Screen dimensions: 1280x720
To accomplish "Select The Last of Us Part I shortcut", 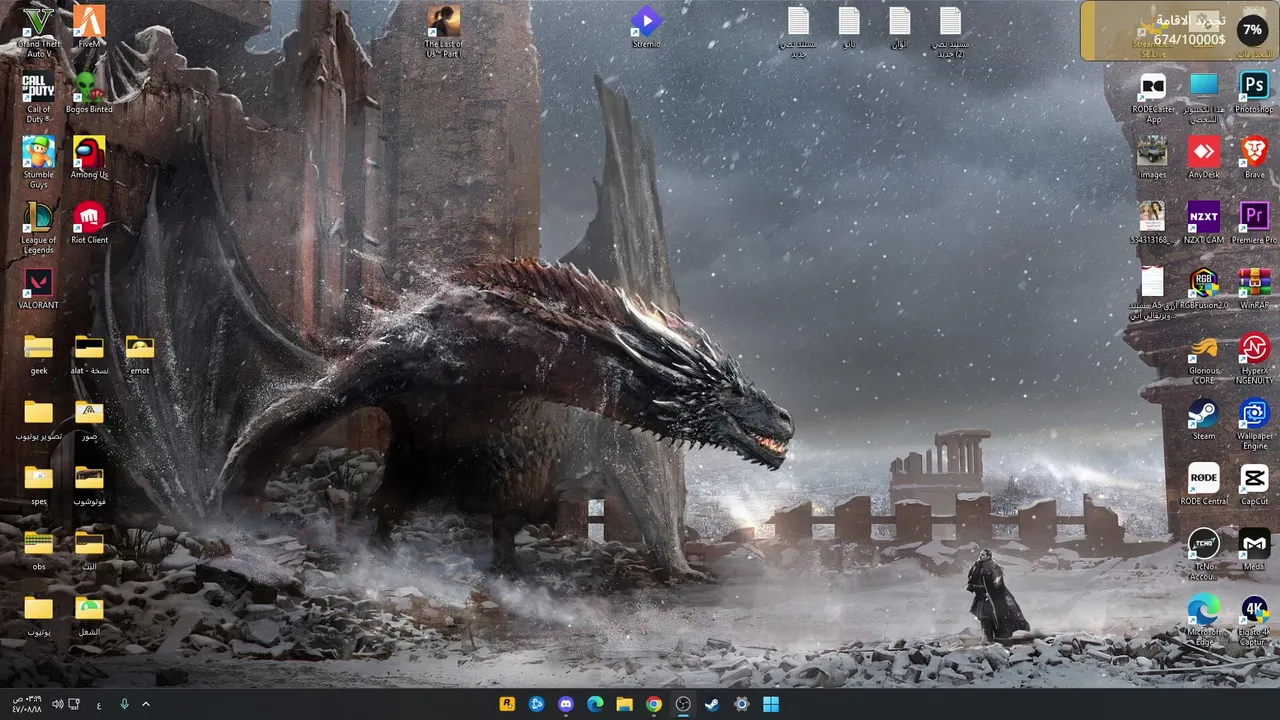I will click(444, 30).
